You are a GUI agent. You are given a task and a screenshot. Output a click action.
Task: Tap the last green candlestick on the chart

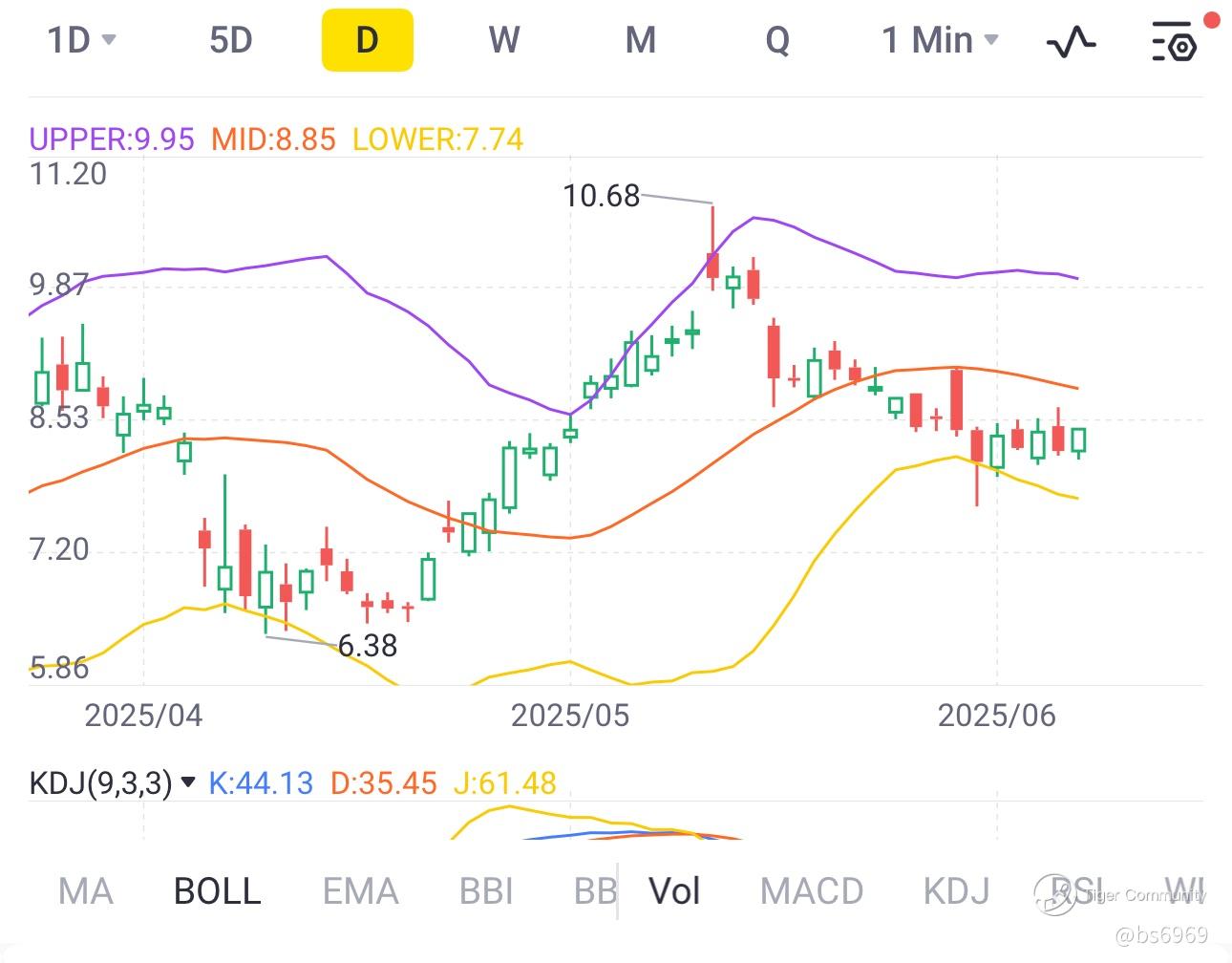(x=1079, y=440)
